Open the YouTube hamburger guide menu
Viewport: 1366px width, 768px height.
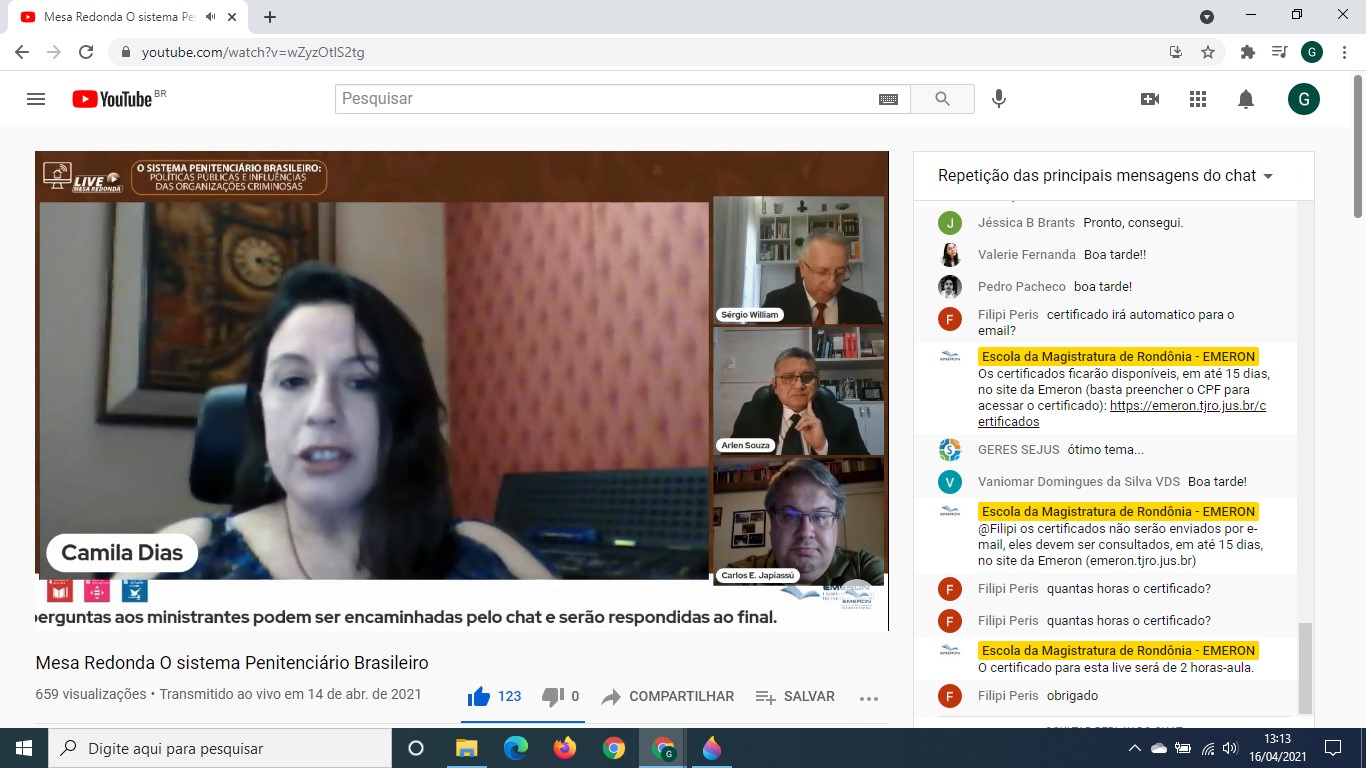tap(36, 99)
